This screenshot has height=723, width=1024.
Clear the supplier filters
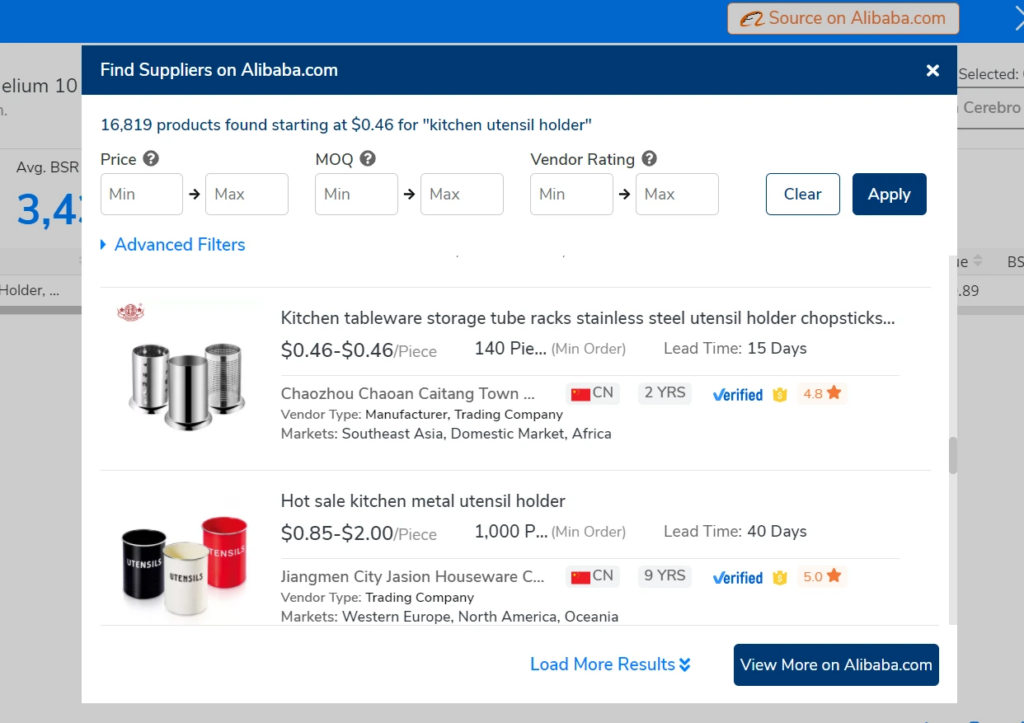(802, 194)
